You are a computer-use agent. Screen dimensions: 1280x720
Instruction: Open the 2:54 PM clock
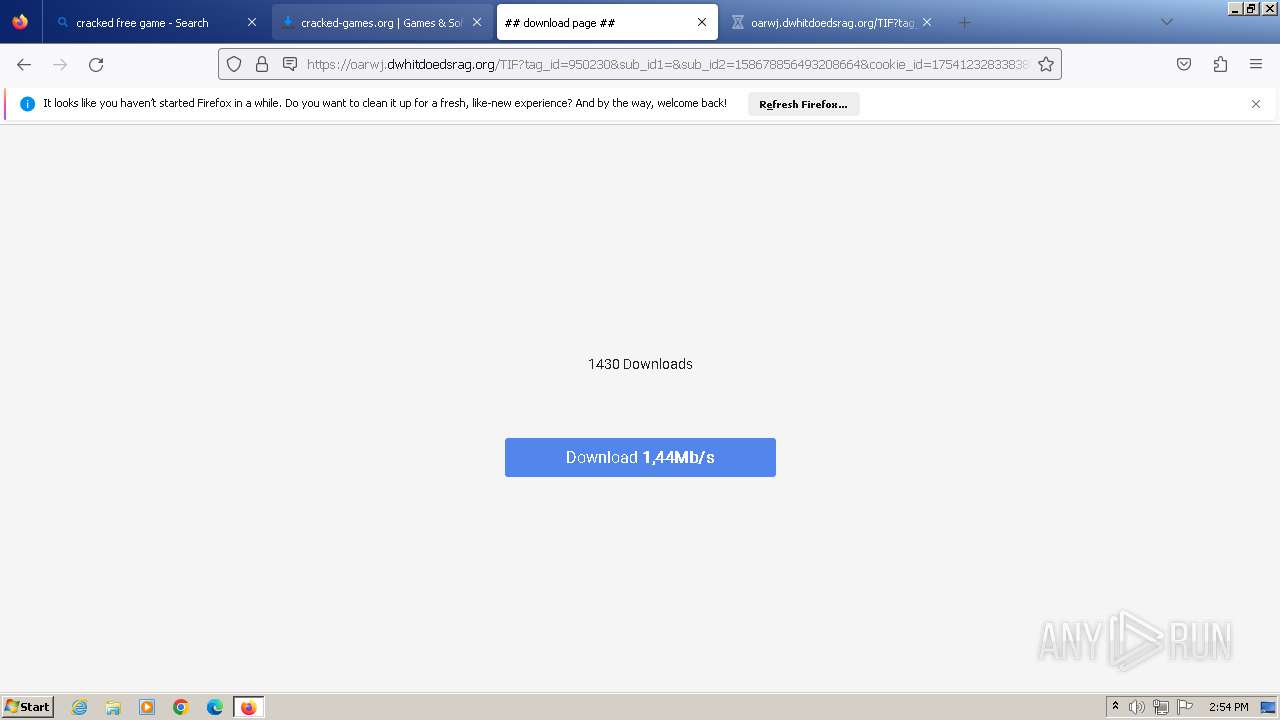tap(1228, 707)
